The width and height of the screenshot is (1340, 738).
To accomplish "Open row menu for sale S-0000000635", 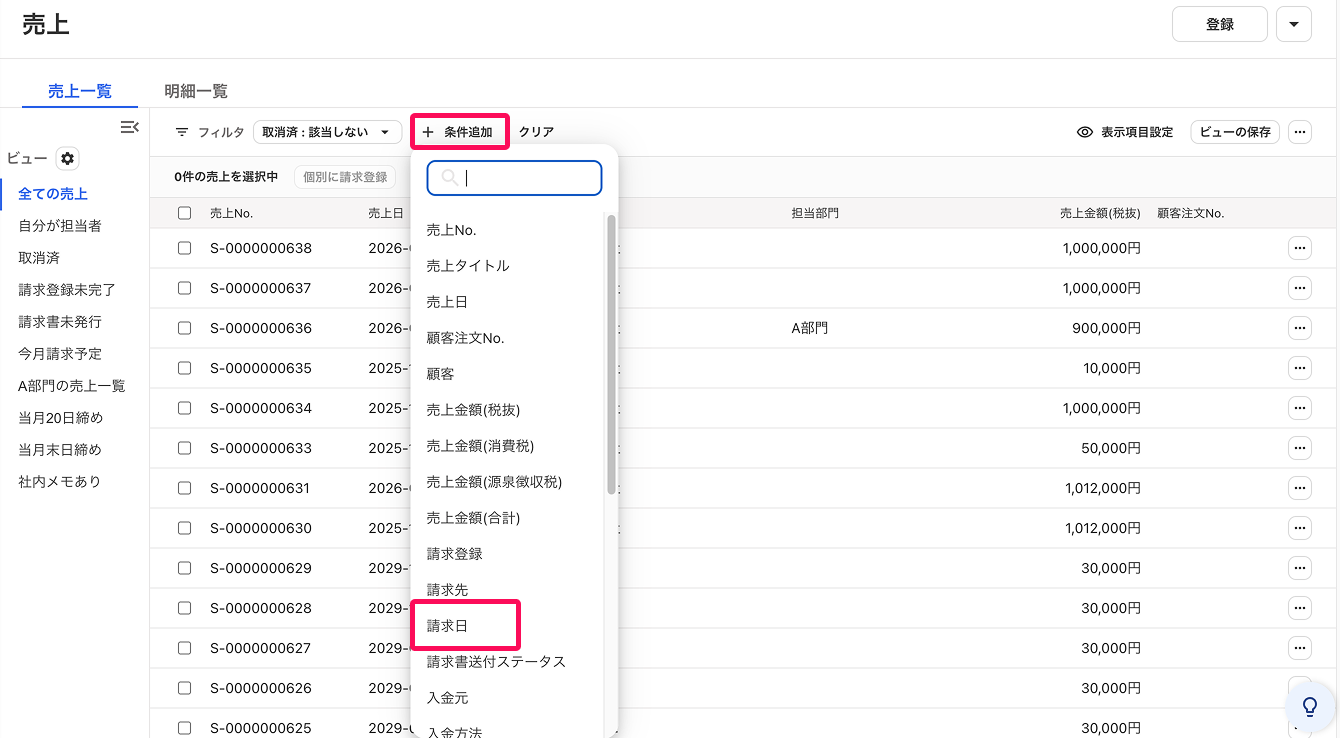I will (1299, 368).
